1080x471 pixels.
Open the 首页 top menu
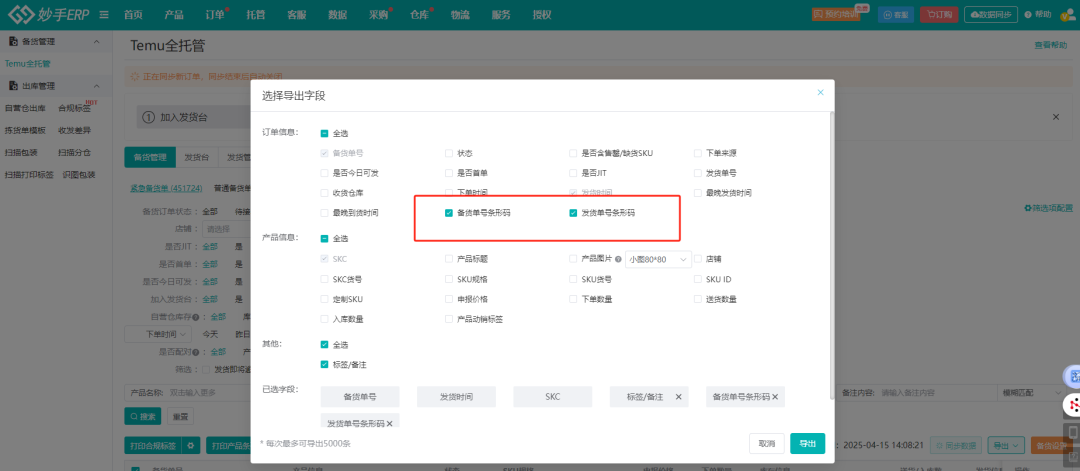point(134,14)
